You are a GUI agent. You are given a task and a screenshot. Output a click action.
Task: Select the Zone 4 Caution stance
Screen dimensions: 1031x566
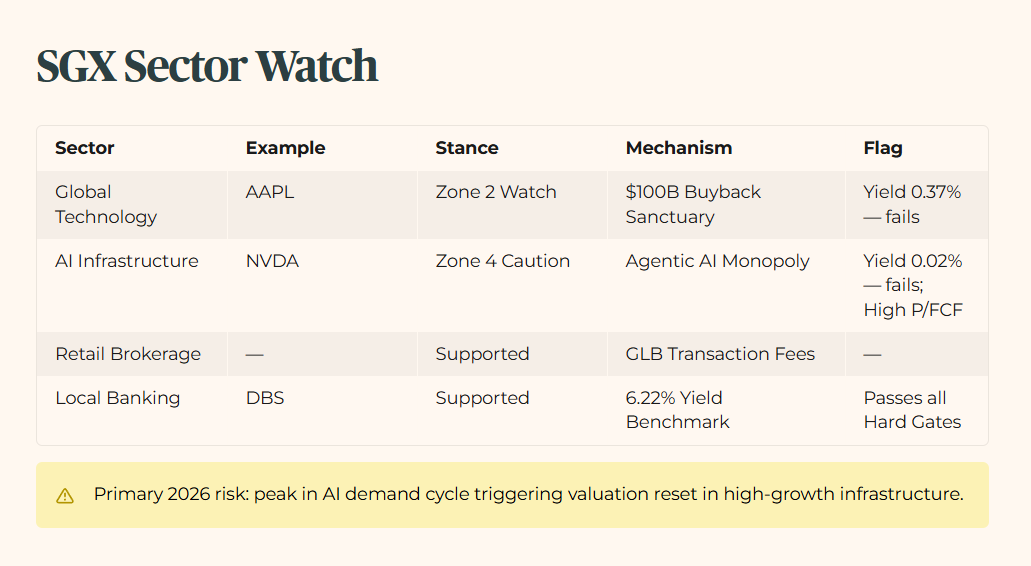[x=502, y=261]
